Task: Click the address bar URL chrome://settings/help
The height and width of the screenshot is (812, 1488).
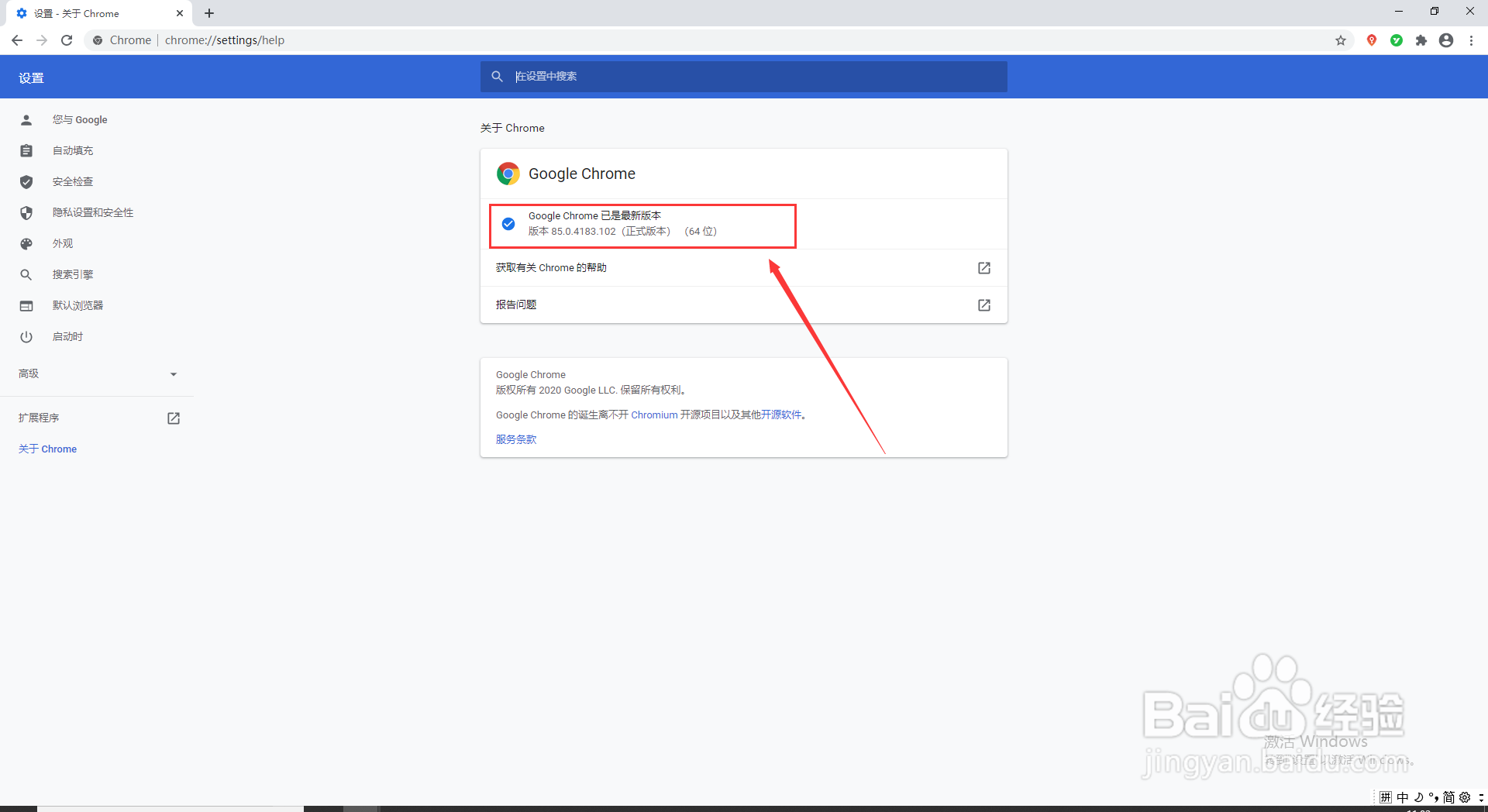Action: pos(225,40)
